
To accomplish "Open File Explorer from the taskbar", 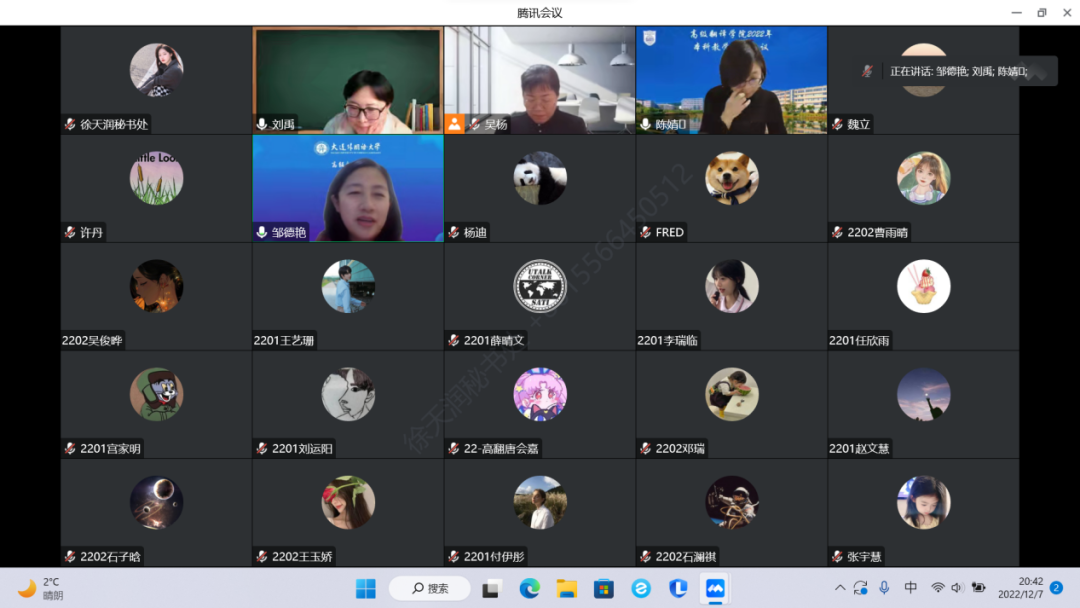I will pyautogui.click(x=566, y=588).
